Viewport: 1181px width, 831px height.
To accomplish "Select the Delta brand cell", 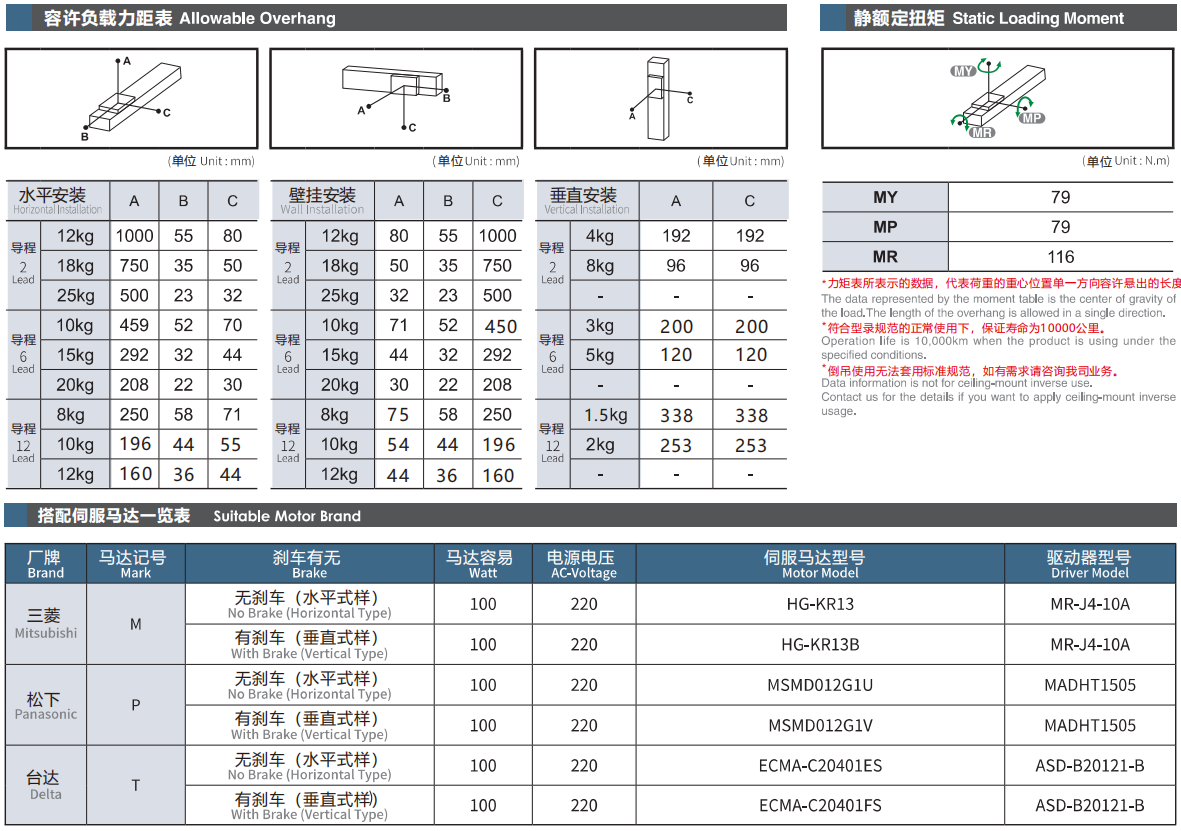I will click(x=46, y=785).
